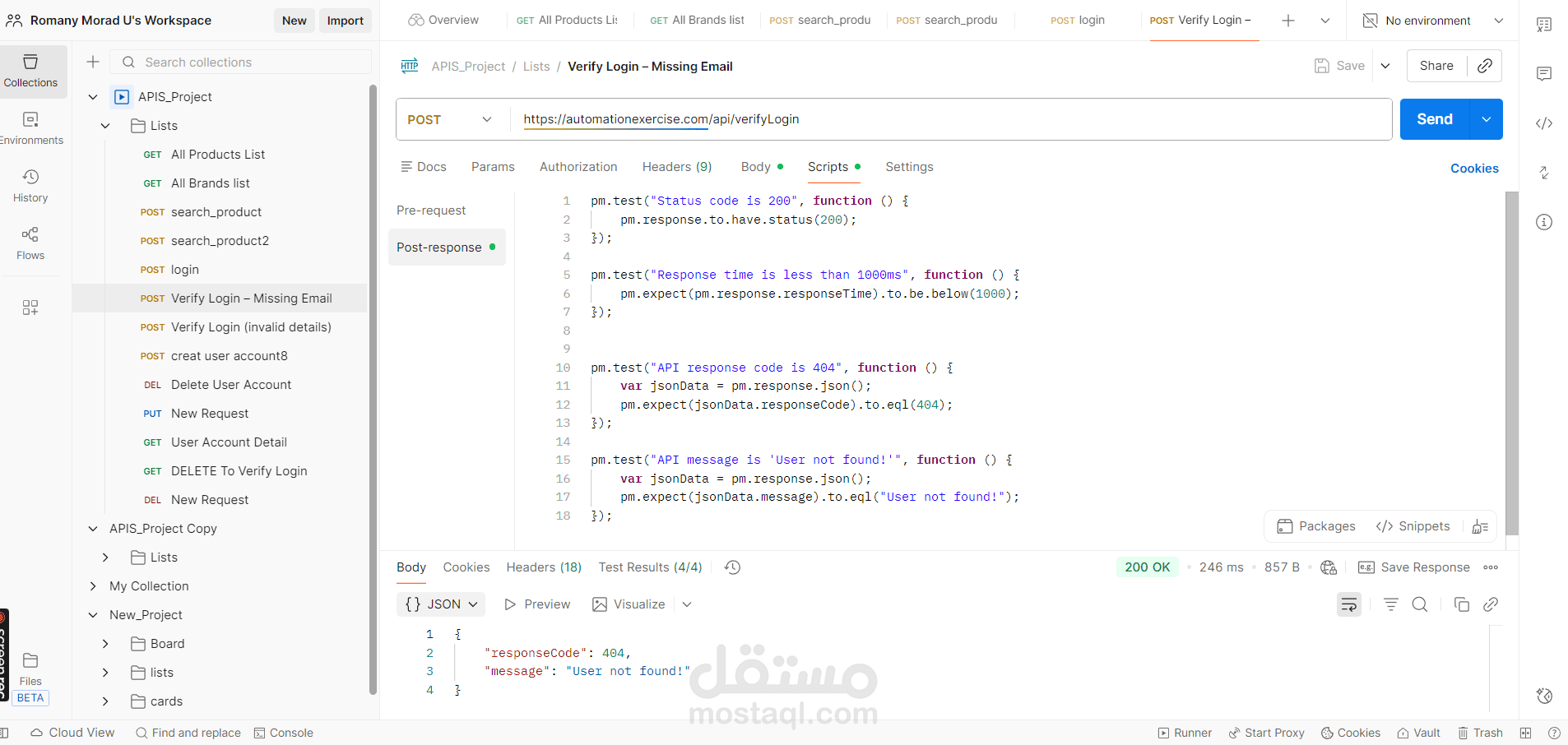The height and width of the screenshot is (745, 1568).
Task: Search within the response body
Action: click(x=1420, y=604)
